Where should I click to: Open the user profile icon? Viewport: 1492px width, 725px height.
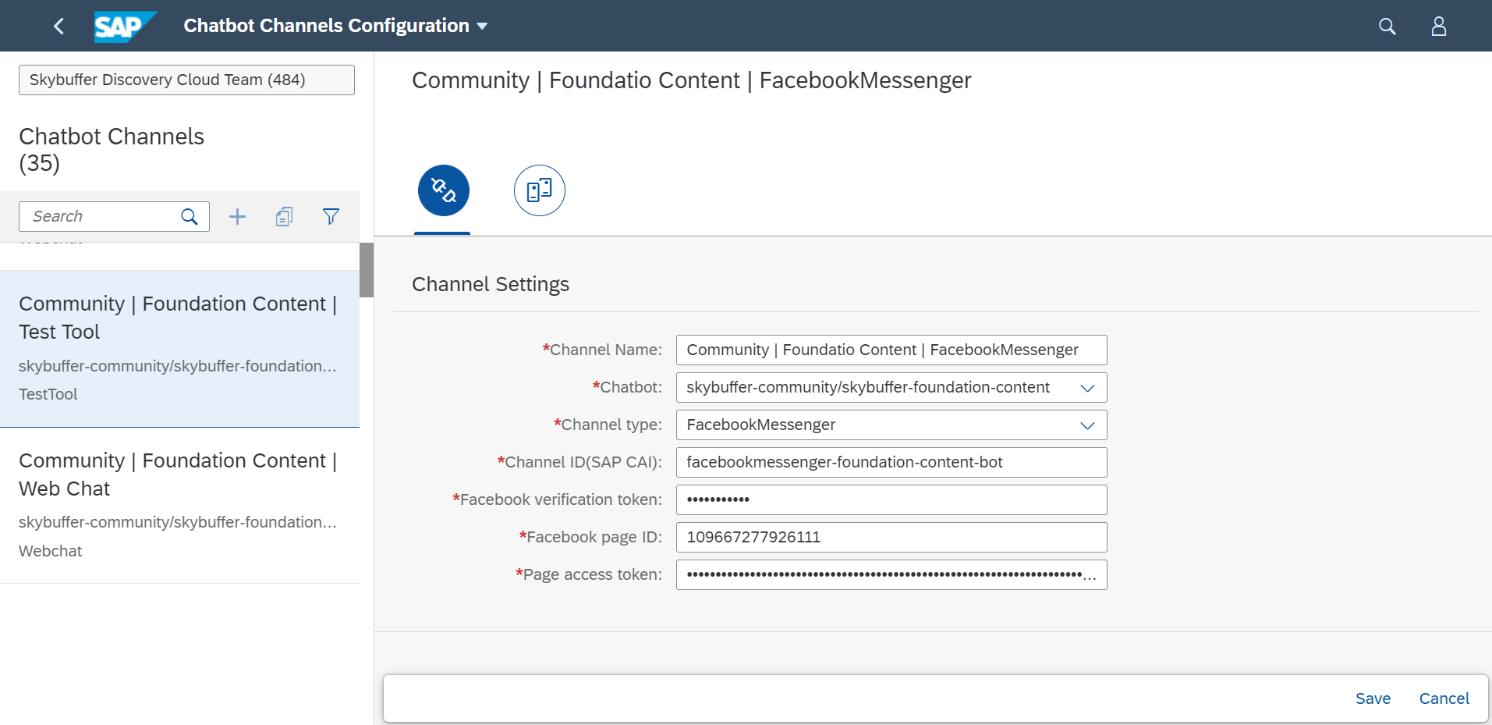click(1439, 25)
